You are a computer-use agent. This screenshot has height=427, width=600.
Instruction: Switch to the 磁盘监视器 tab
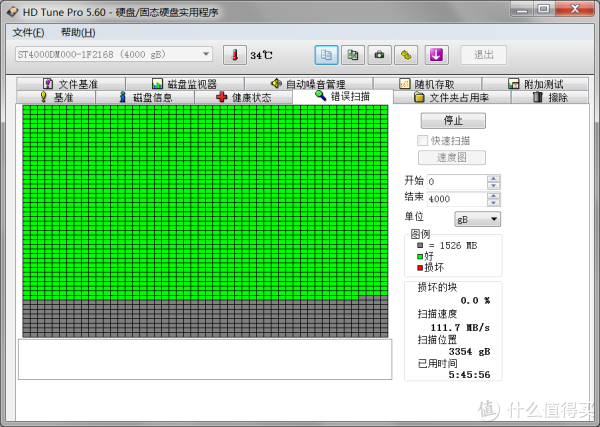185,84
